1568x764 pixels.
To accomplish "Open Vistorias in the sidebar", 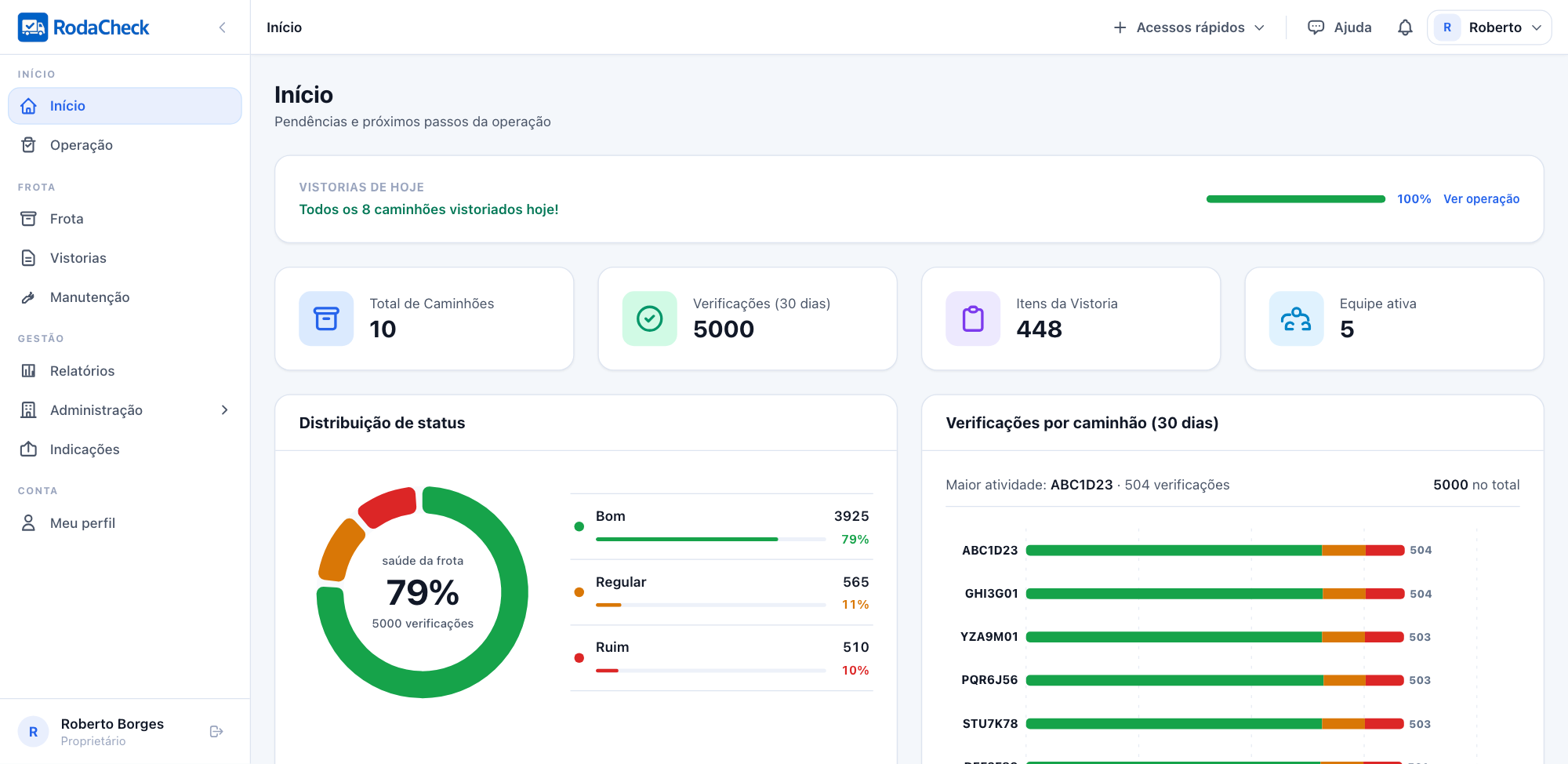I will [x=125, y=258].
